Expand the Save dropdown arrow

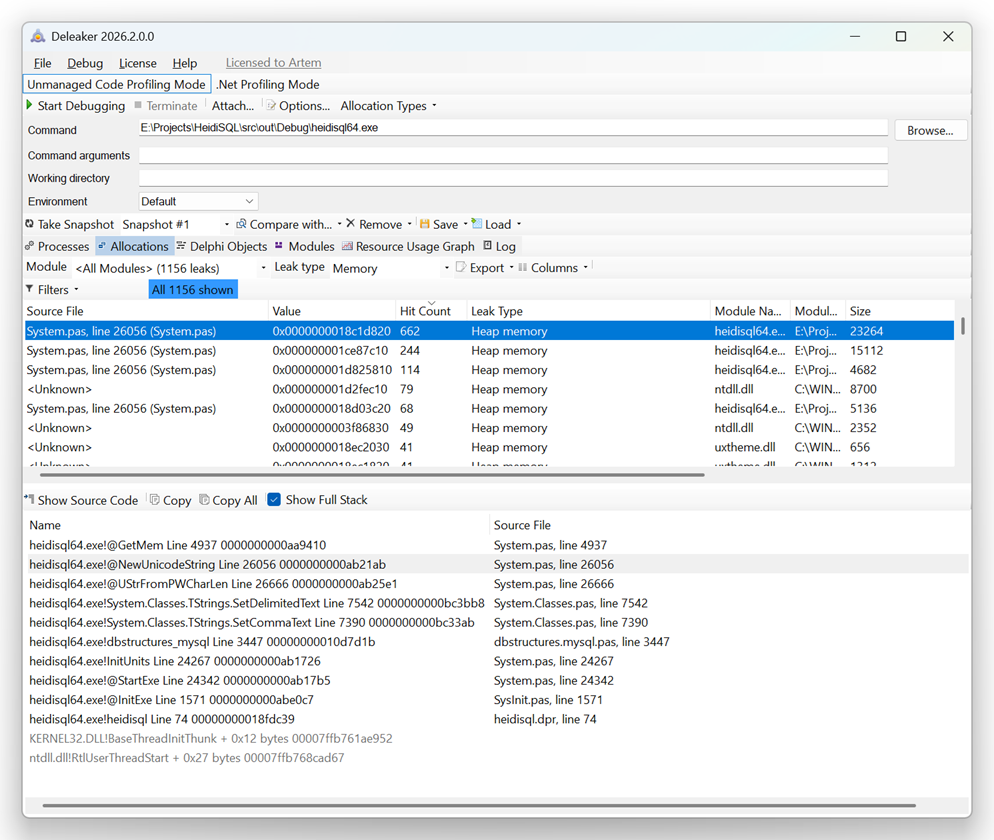pyautogui.click(x=465, y=224)
